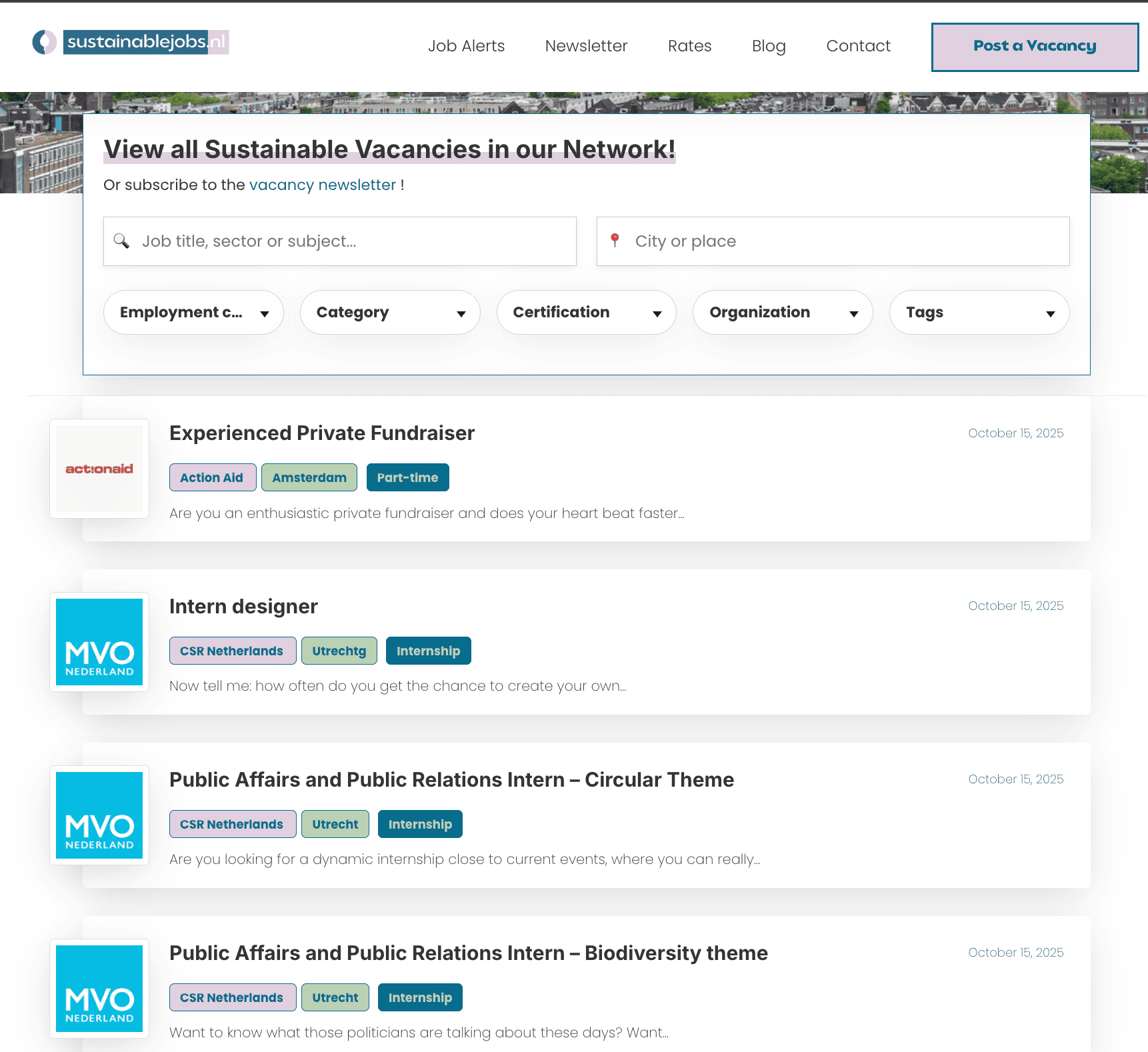
Task: Click the ActionAid company logo
Action: [x=99, y=469]
